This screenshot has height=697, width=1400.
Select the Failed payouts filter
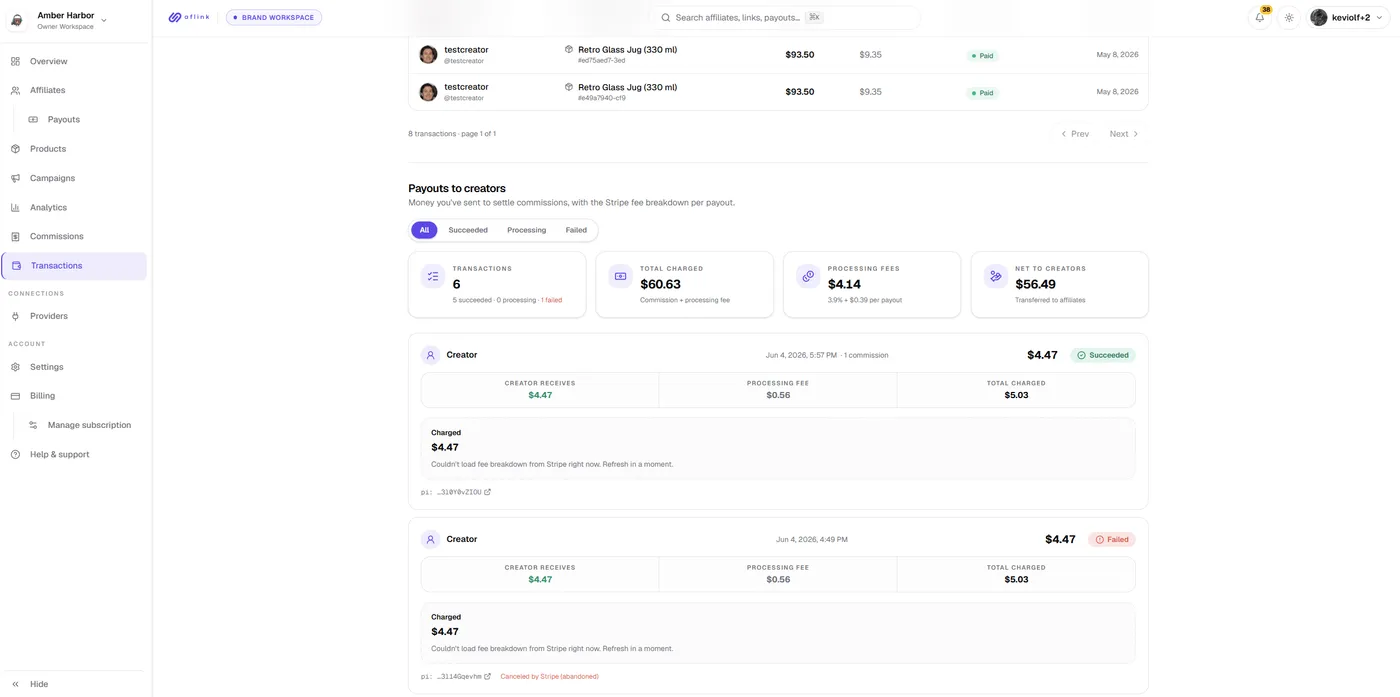click(576, 230)
